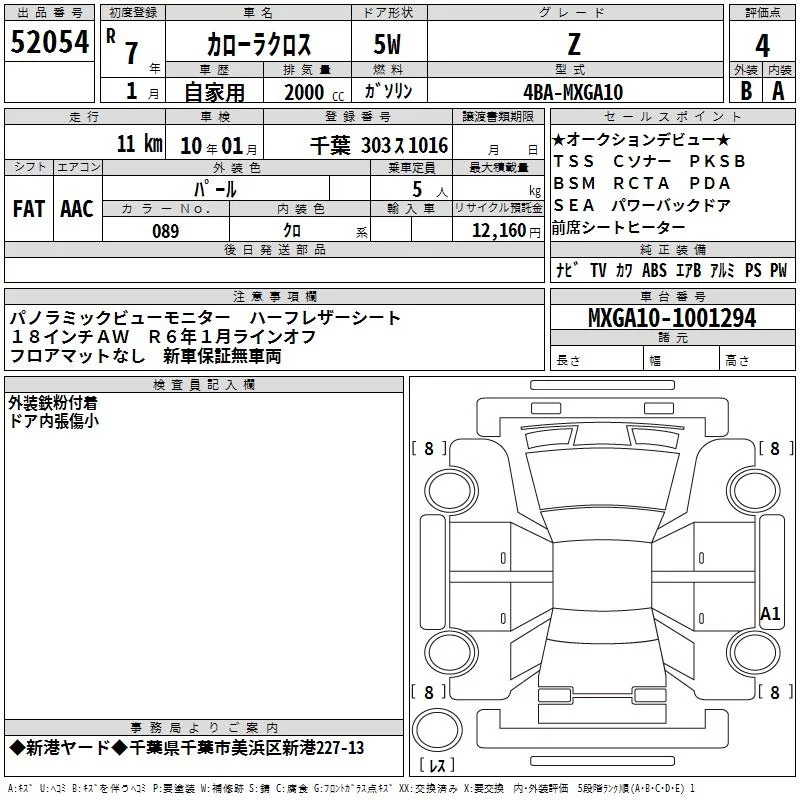Image resolution: width=800 pixels, height=800 pixels.
Task: Click the damage code legend at bottom
Action: 352,789
